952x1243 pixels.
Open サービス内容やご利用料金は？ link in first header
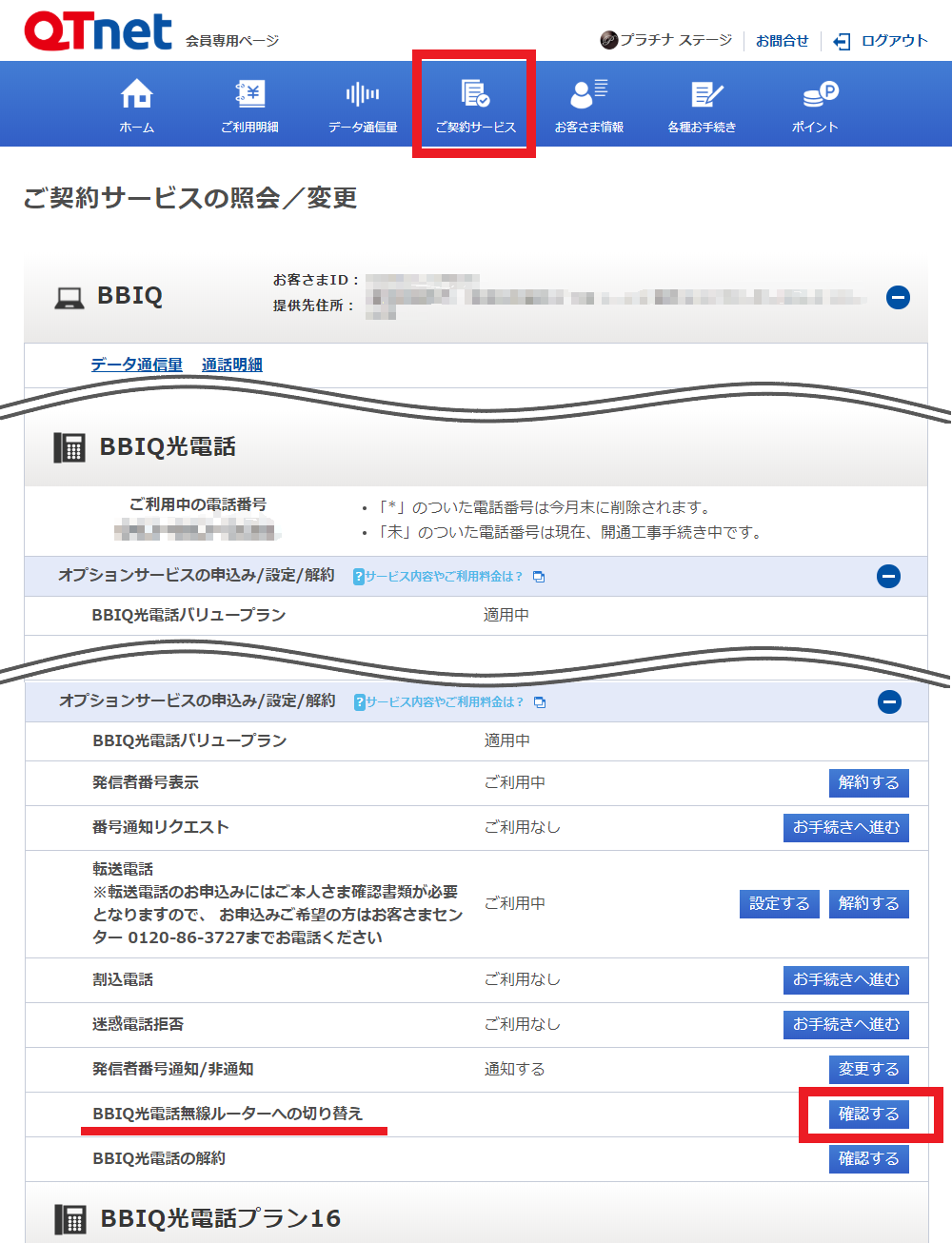(x=444, y=577)
